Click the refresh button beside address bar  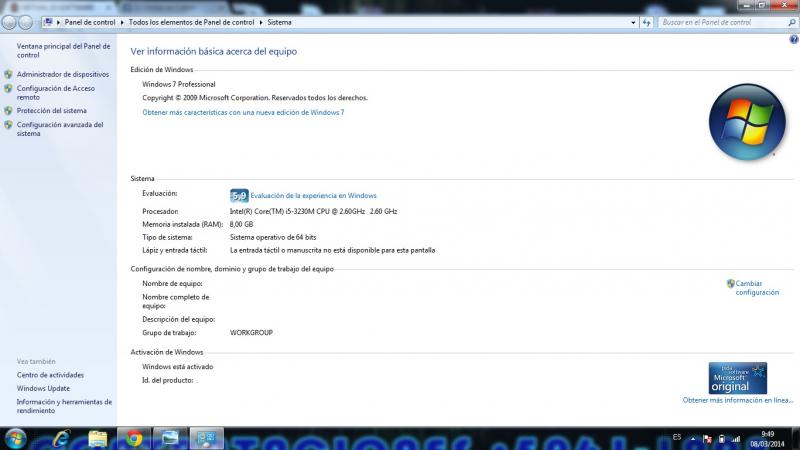click(x=646, y=22)
